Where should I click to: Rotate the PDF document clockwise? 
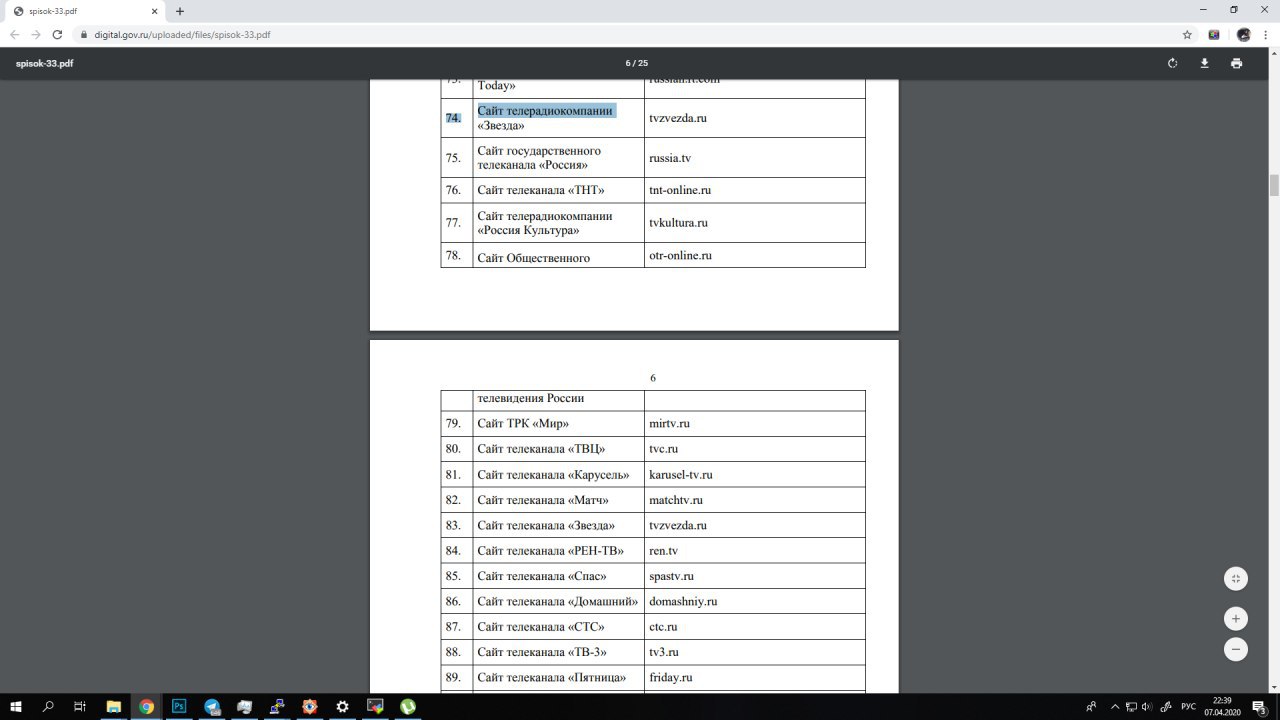coord(1172,63)
